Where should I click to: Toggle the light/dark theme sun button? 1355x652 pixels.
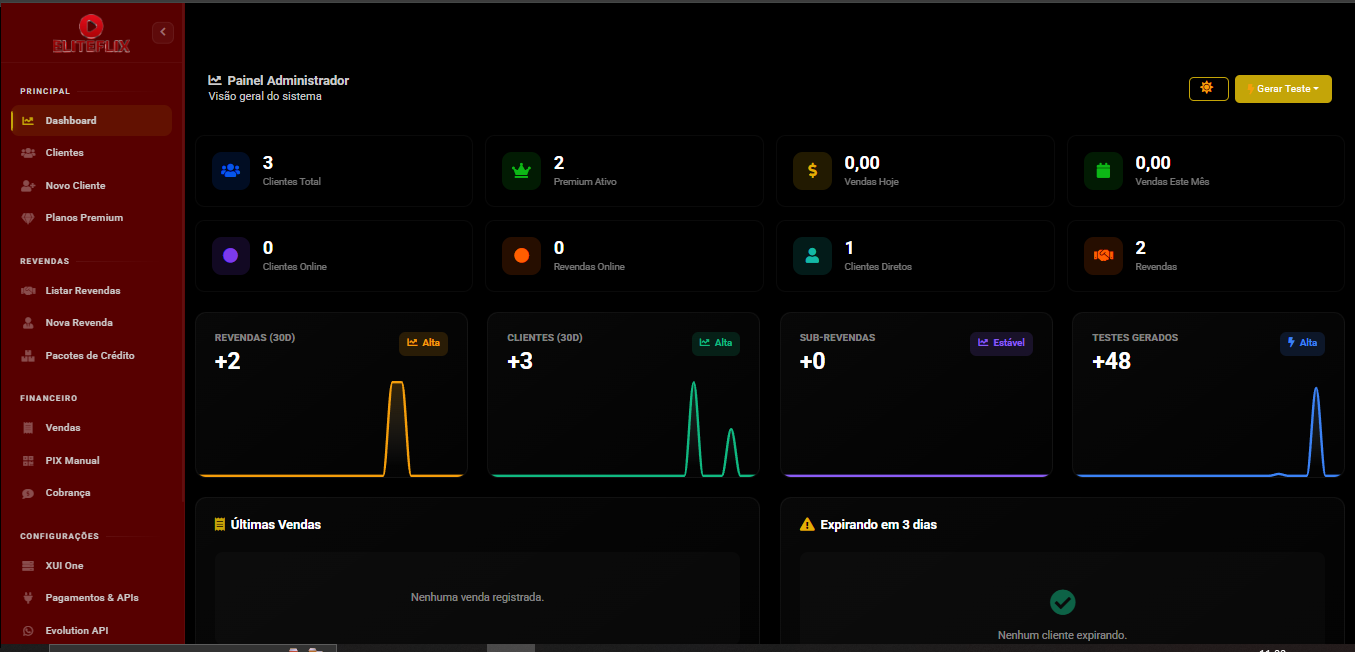point(1208,88)
